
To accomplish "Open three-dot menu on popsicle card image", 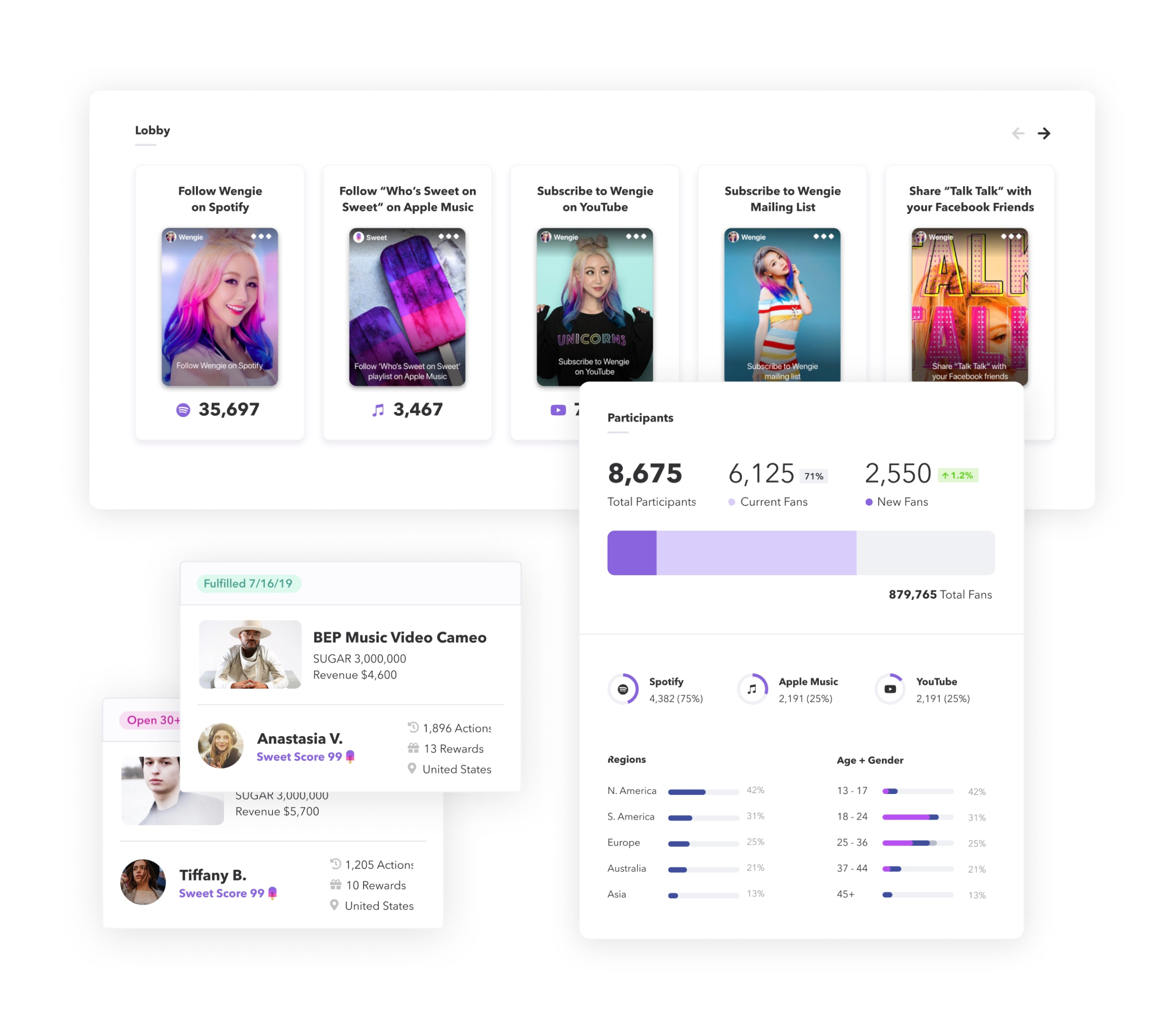I will click(x=448, y=237).
